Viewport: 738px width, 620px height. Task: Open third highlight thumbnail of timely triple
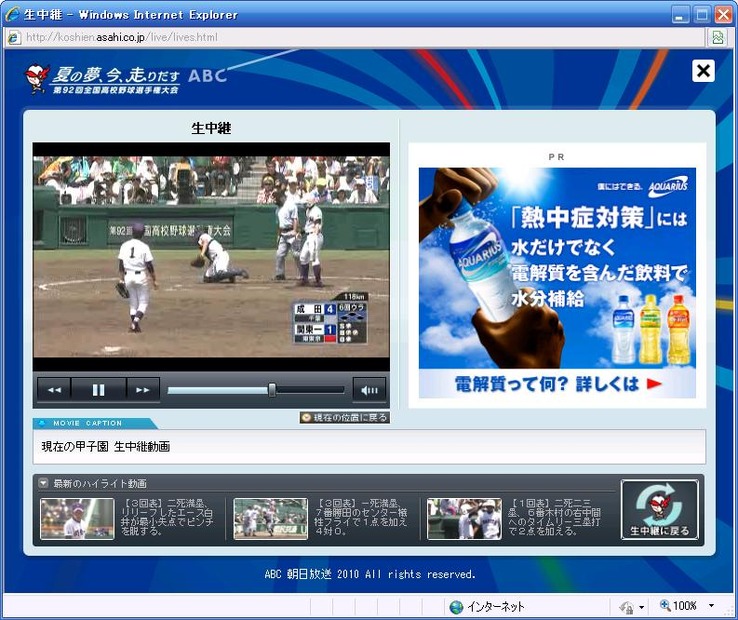464,519
